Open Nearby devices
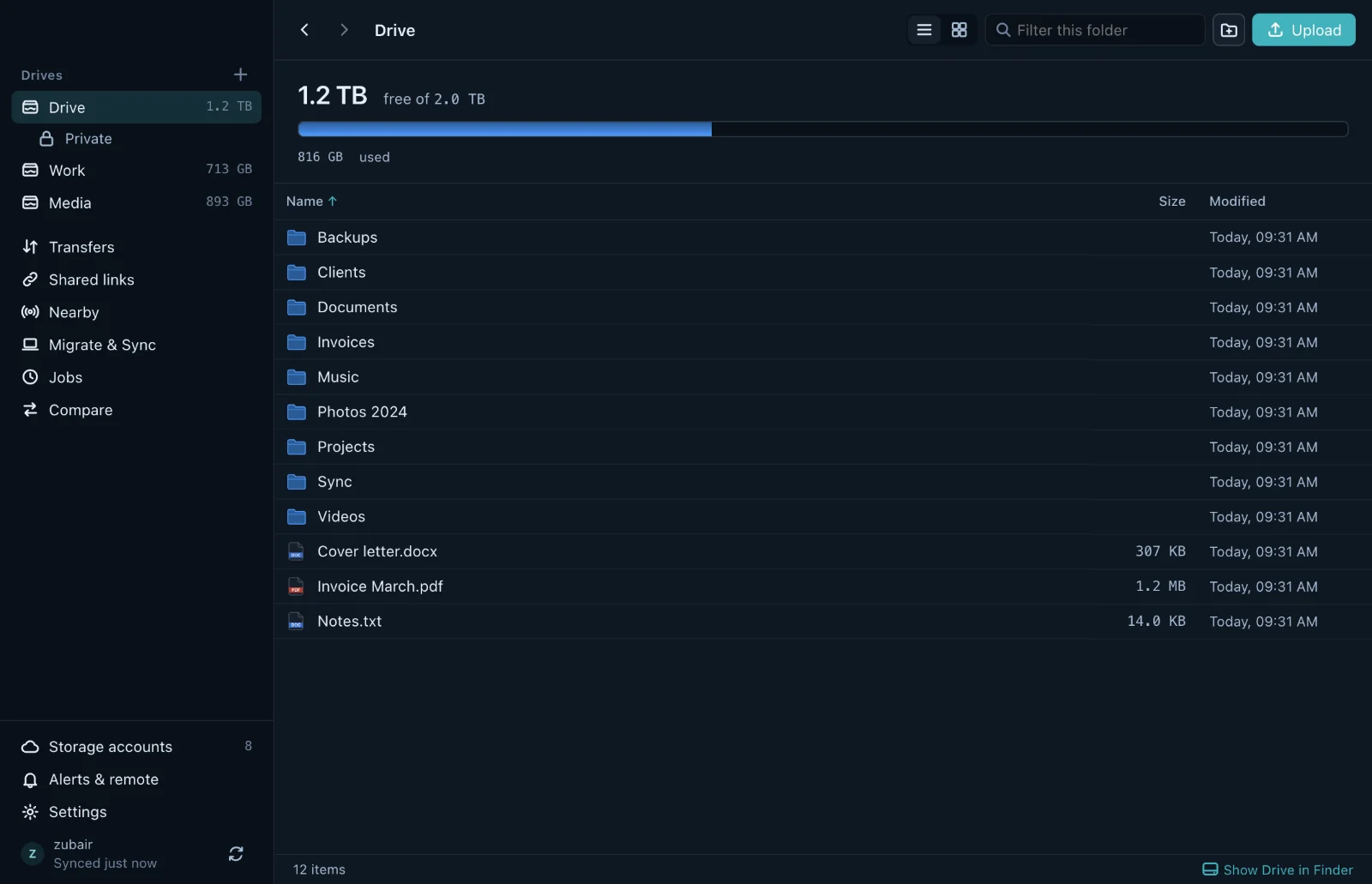The image size is (1372, 884). (136, 312)
